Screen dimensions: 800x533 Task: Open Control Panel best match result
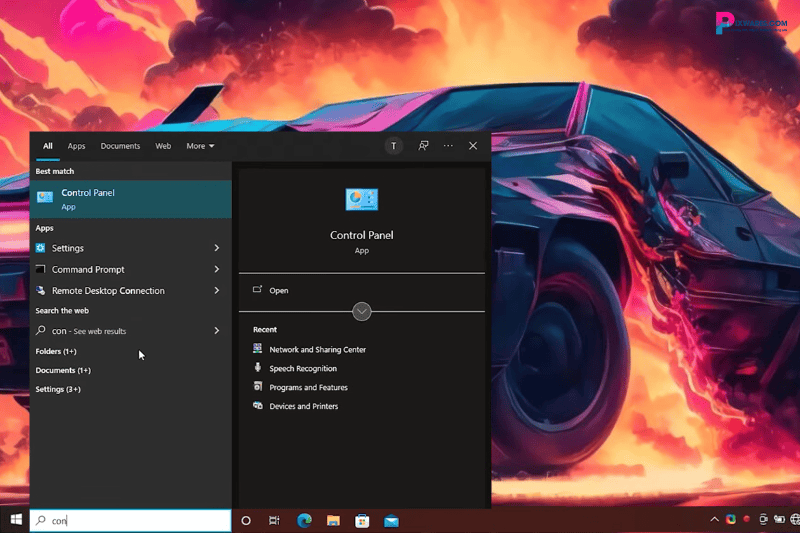[x=130, y=199]
